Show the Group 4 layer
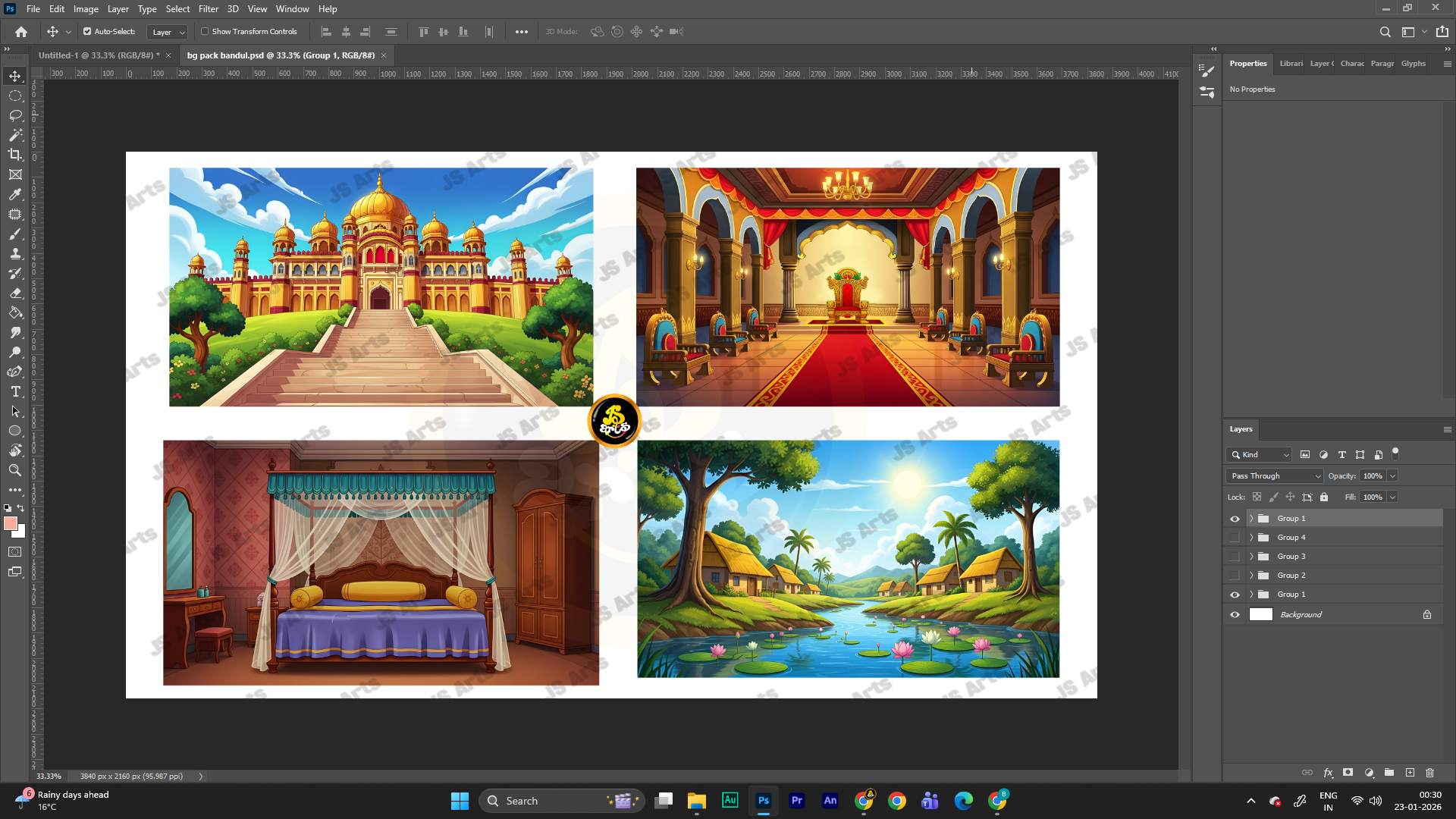This screenshot has width=1456, height=819. (1235, 537)
